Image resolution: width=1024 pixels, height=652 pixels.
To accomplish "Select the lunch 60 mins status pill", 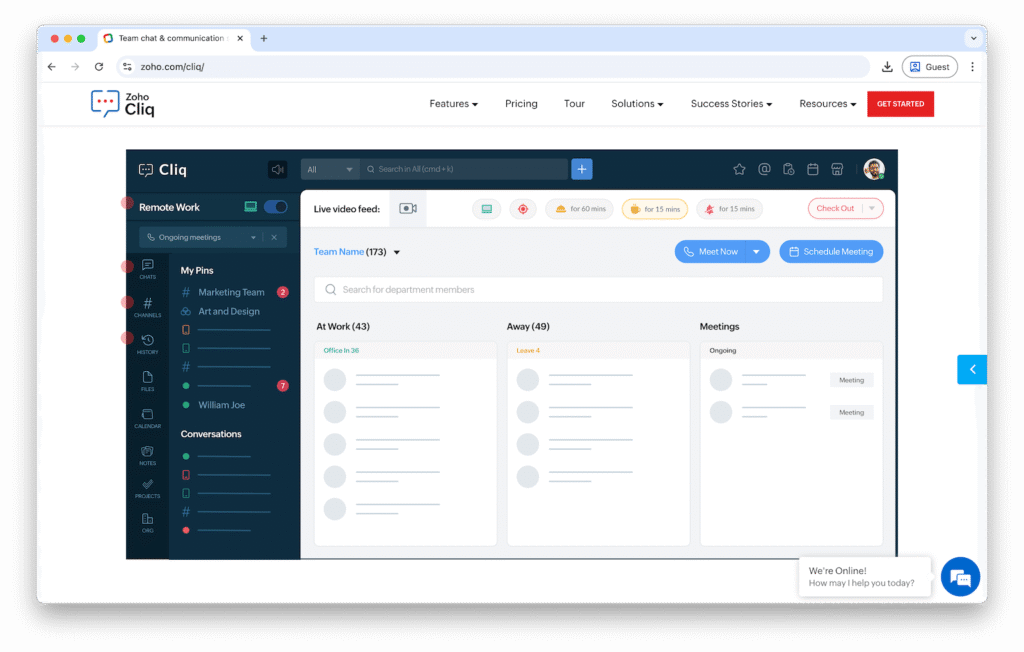I will point(579,209).
